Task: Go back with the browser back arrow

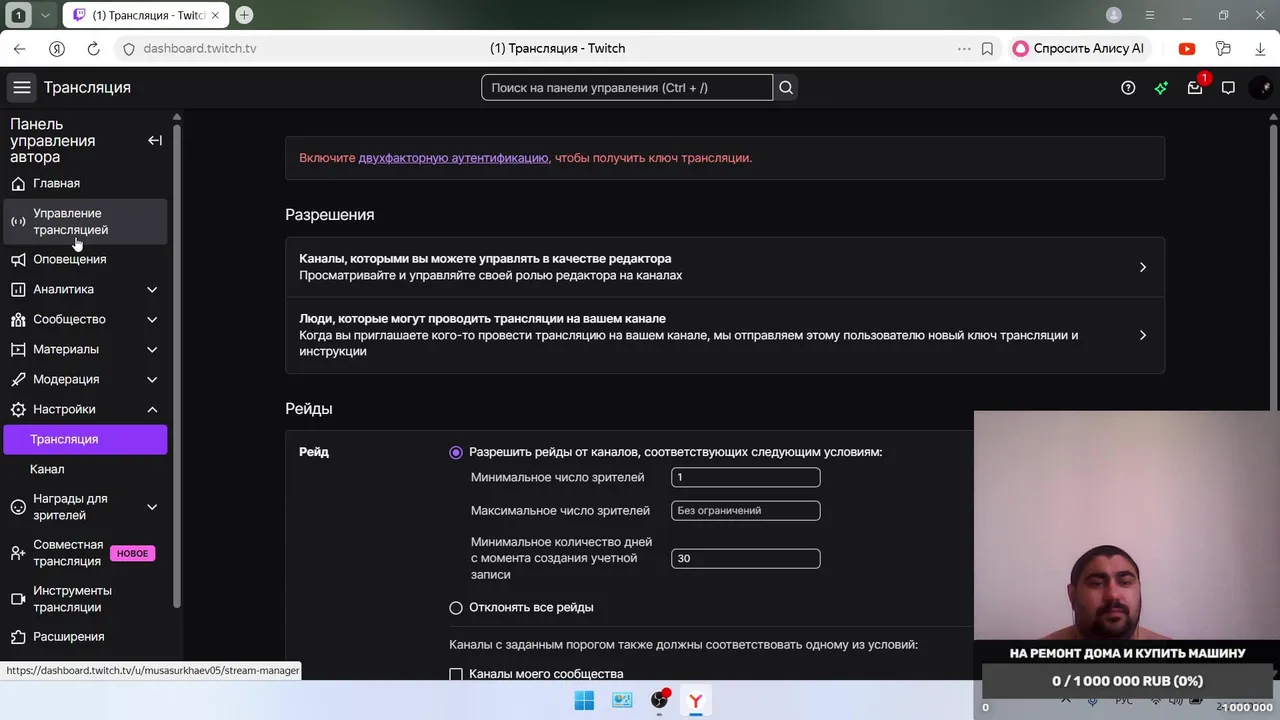Action: (20, 48)
